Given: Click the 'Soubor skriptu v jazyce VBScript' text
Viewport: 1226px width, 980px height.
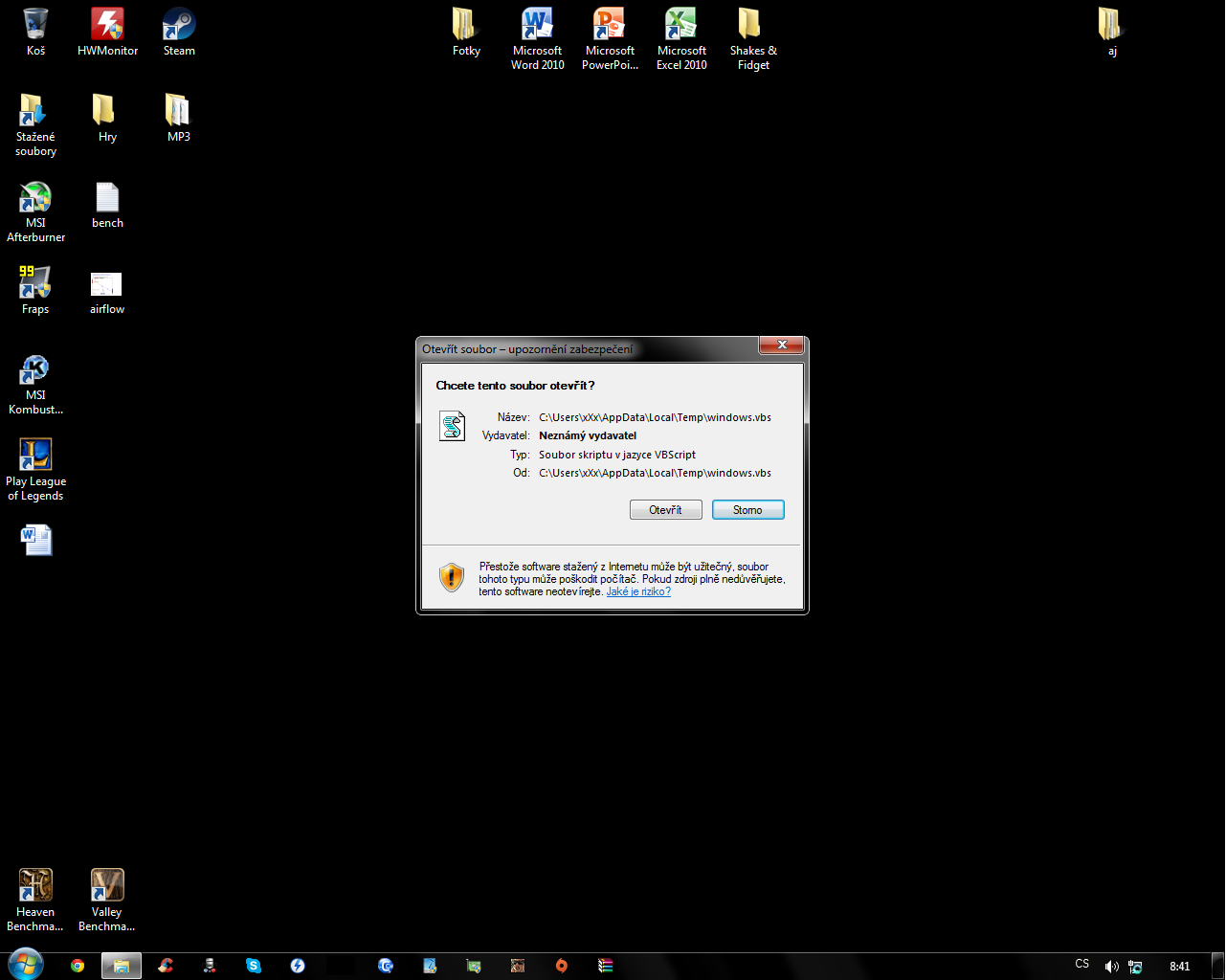Looking at the screenshot, I should pyautogui.click(x=617, y=455).
